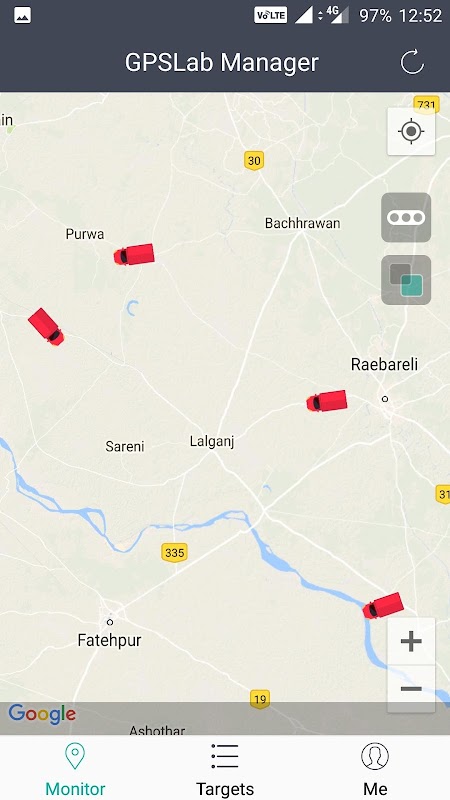This screenshot has height=800, width=450.
Task: Tap the highway 335 marker
Action: tap(174, 553)
